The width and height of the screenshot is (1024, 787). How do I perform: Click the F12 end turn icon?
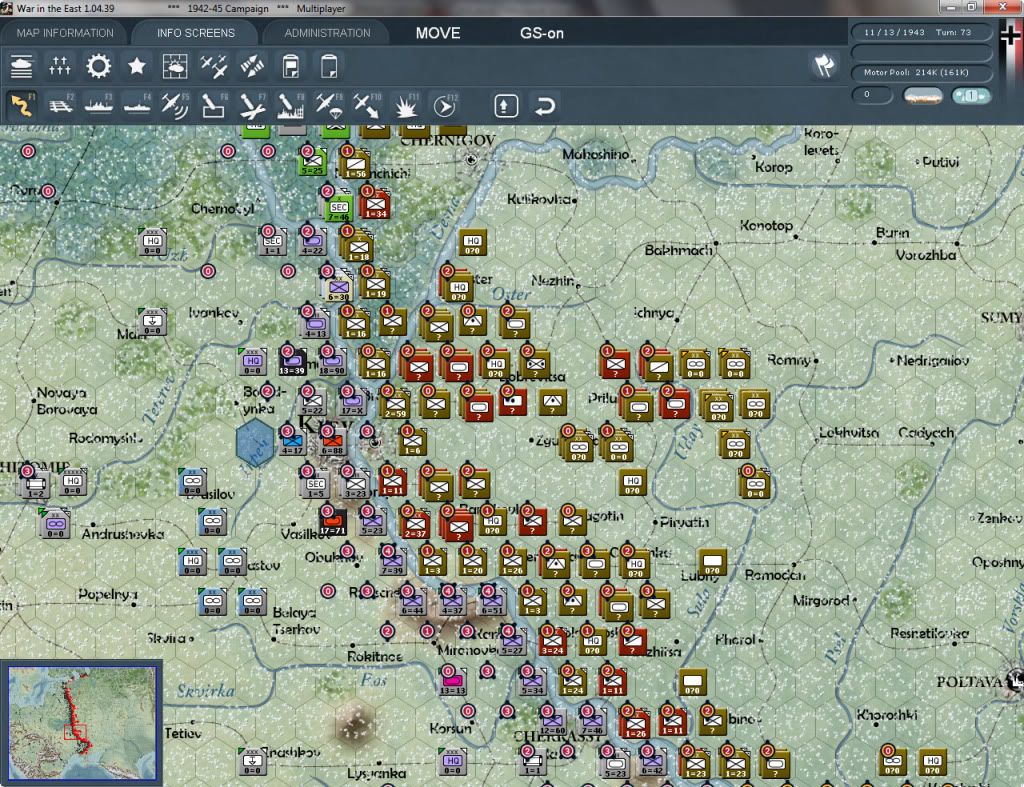[x=444, y=105]
